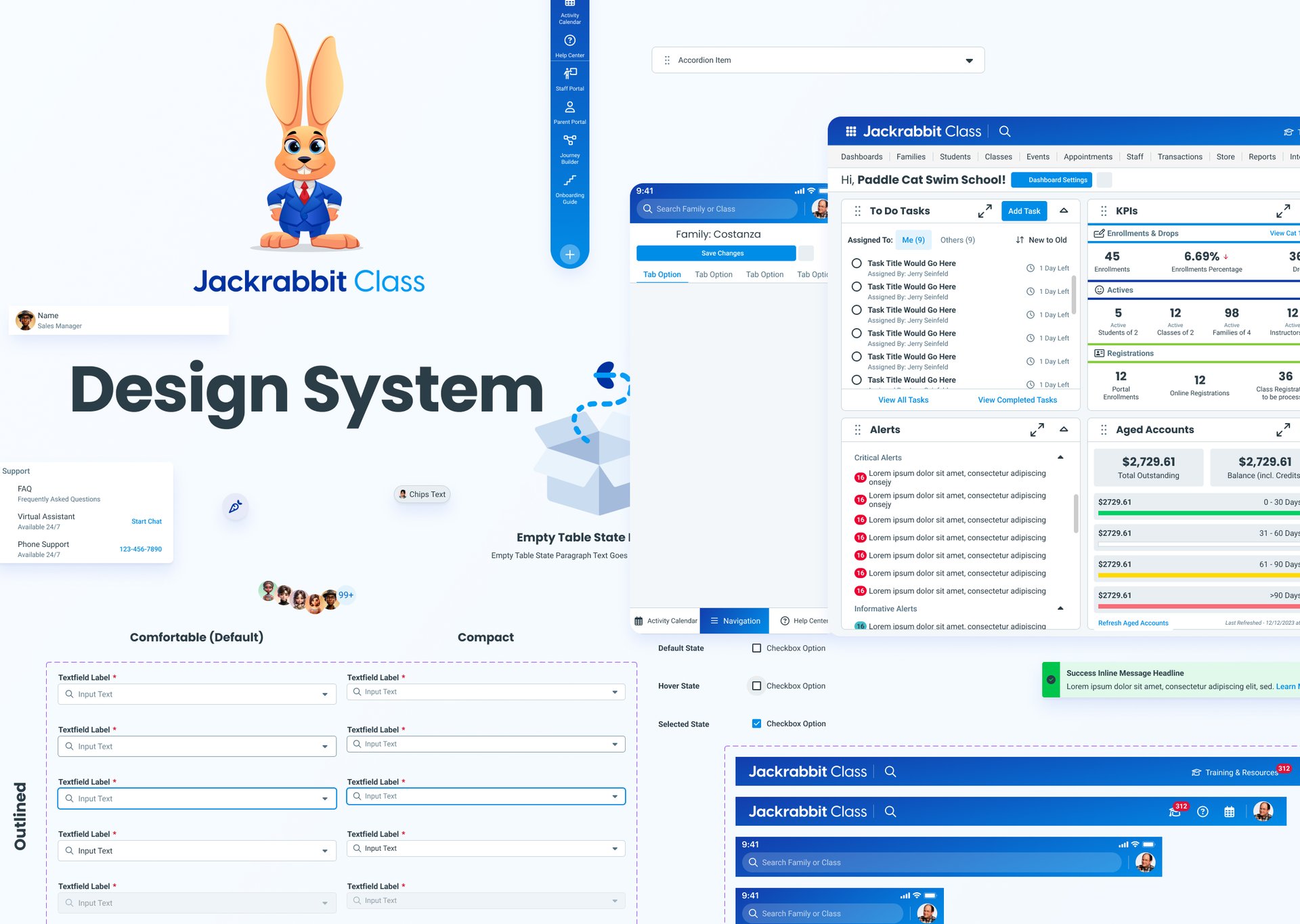Expand the Accordion Item arrow
Viewport: 1300px width, 924px height.
969,61
